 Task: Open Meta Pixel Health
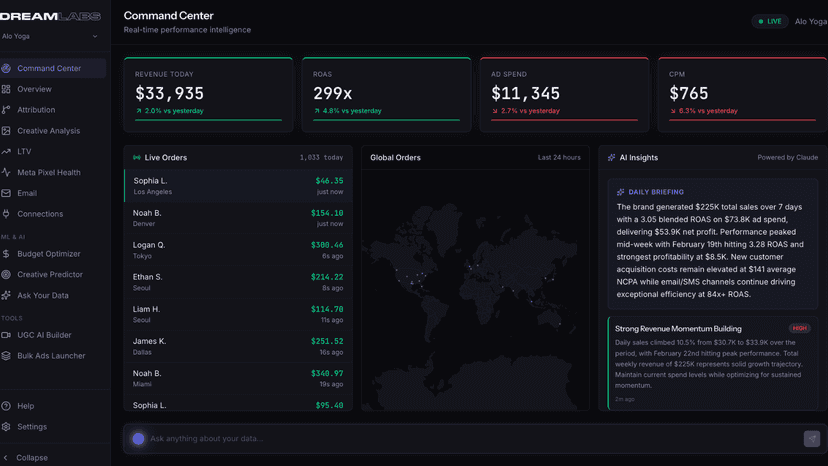pos(53,172)
